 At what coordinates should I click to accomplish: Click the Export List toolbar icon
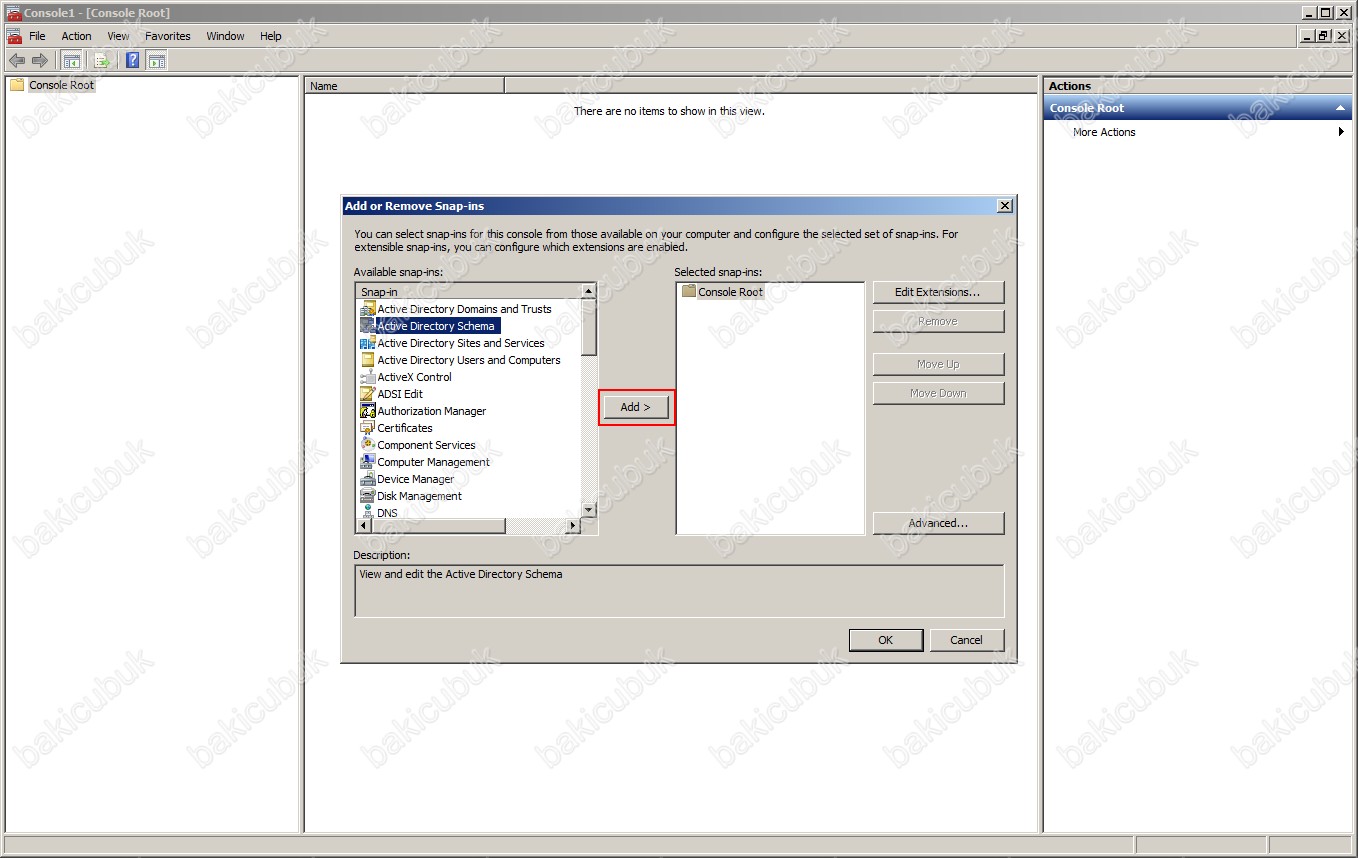tap(102, 61)
